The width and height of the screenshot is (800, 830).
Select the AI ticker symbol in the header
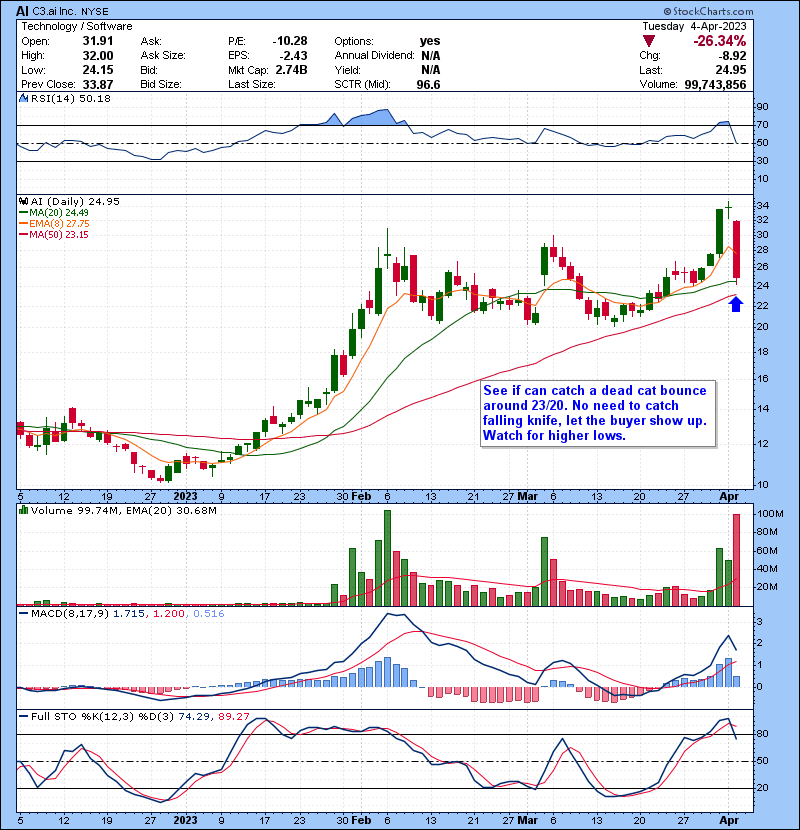(x=22, y=11)
